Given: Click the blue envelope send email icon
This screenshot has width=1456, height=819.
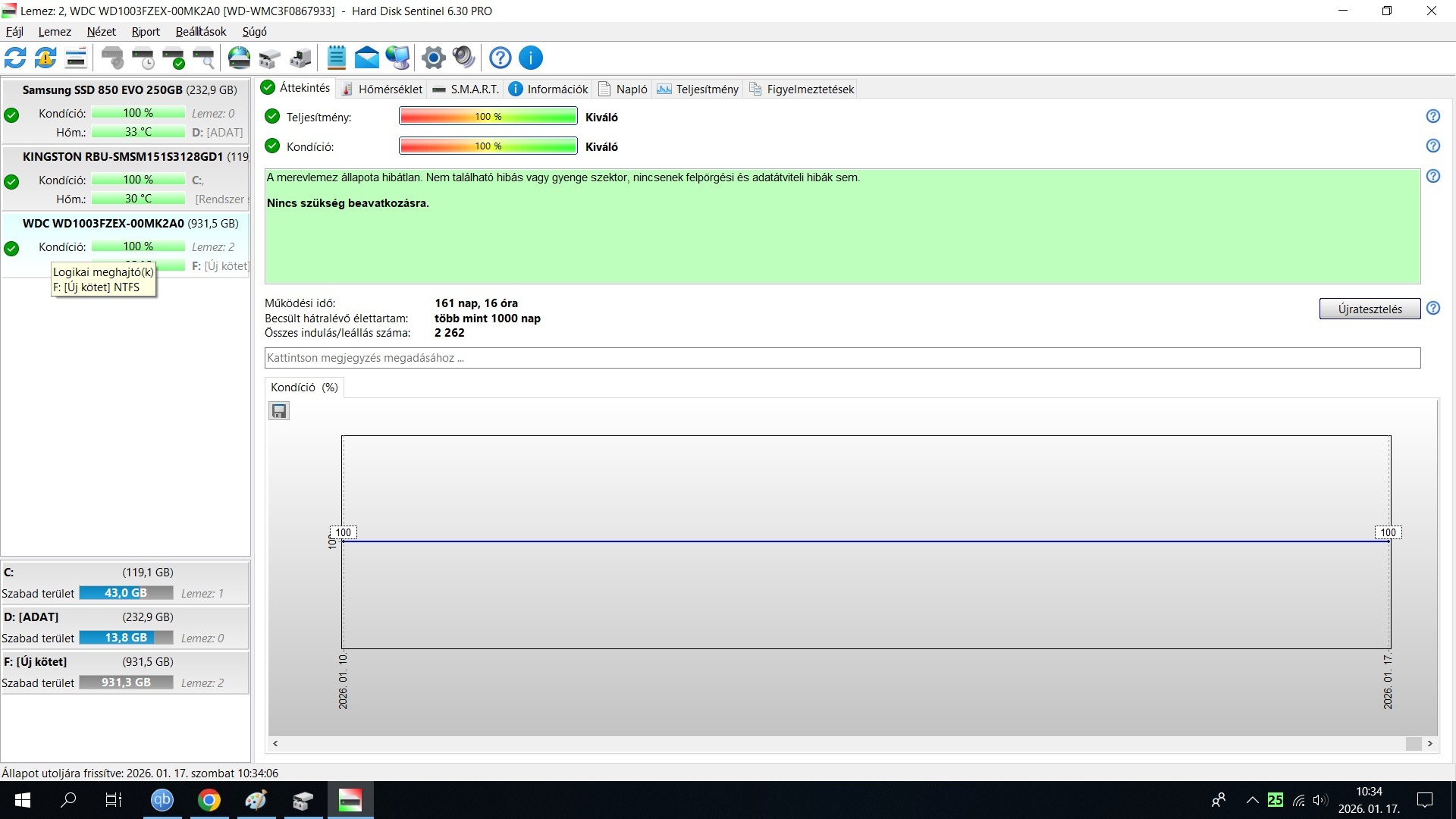Looking at the screenshot, I should 366,58.
